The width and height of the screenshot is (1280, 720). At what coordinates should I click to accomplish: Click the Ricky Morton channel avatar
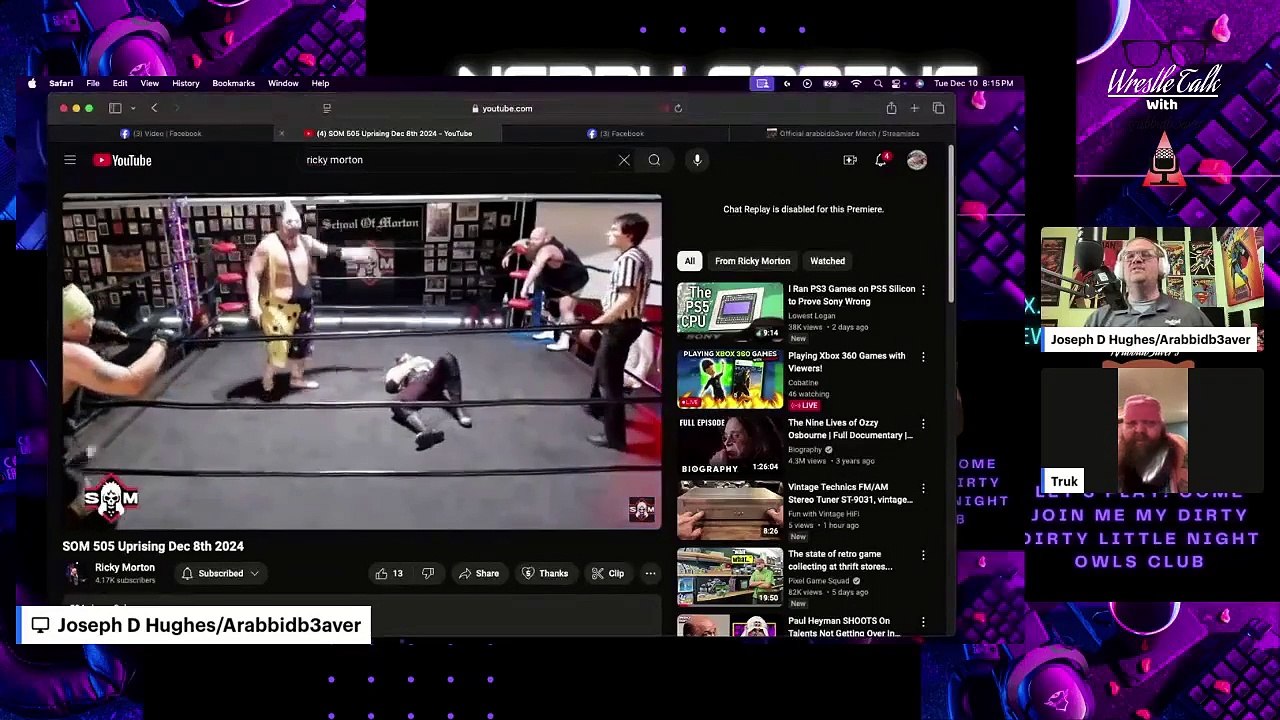(73, 573)
